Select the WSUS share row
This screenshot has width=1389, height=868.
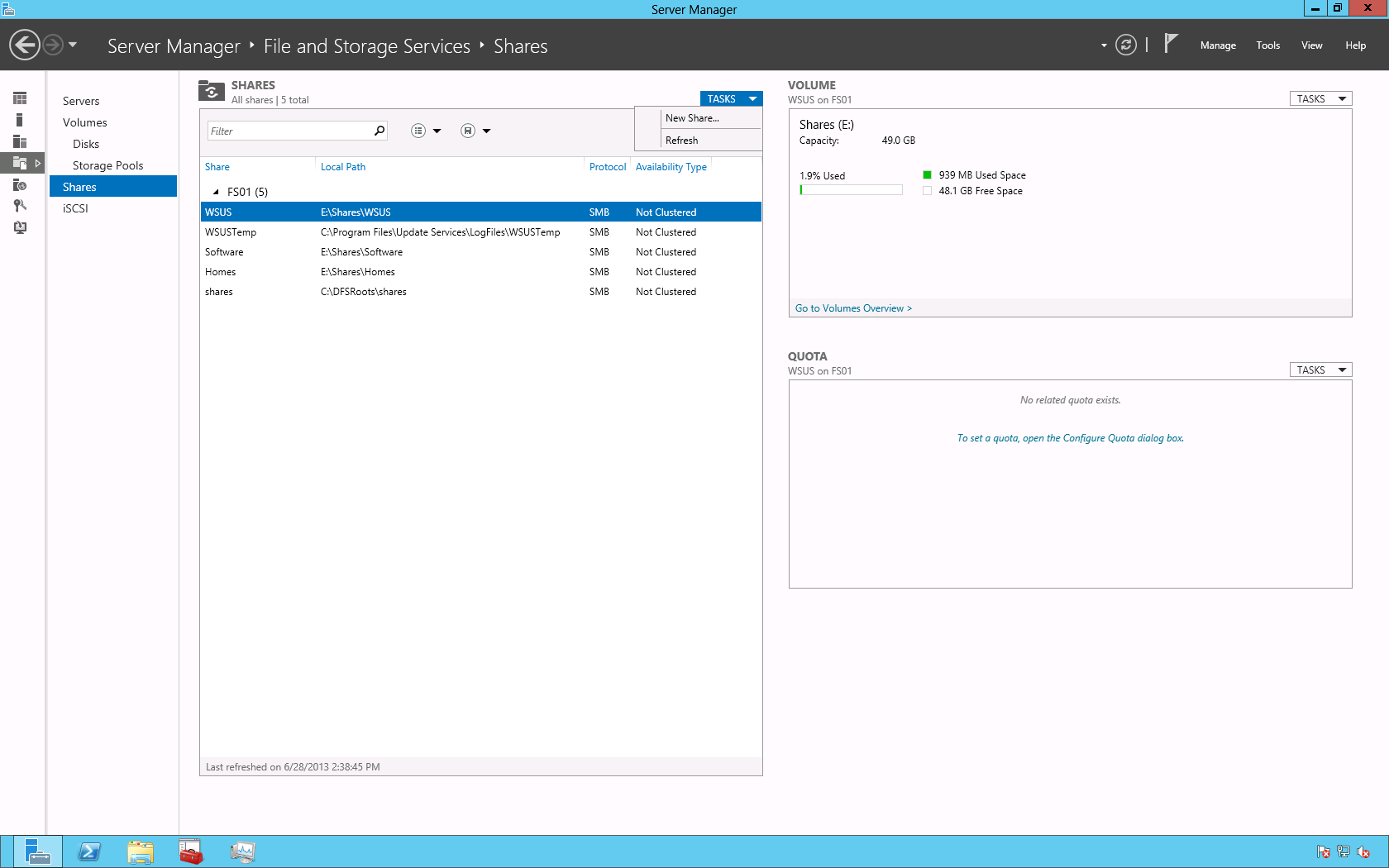click(480, 212)
